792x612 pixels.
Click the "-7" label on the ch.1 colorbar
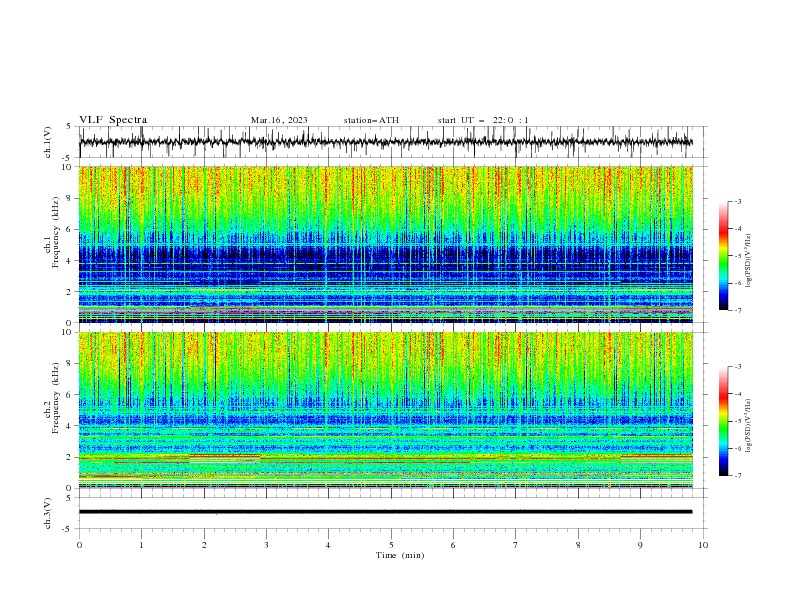(x=738, y=310)
